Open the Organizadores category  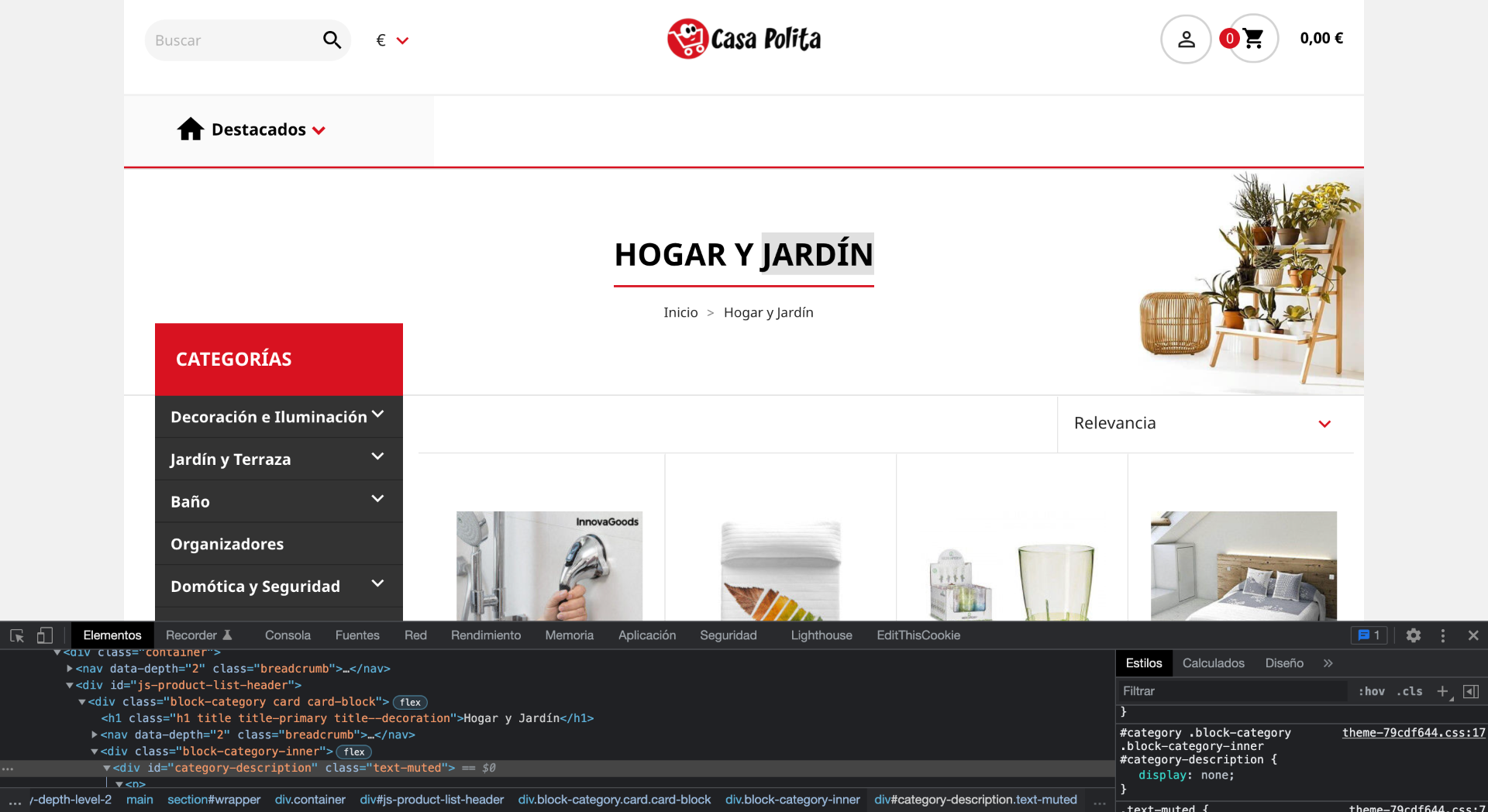[227, 544]
